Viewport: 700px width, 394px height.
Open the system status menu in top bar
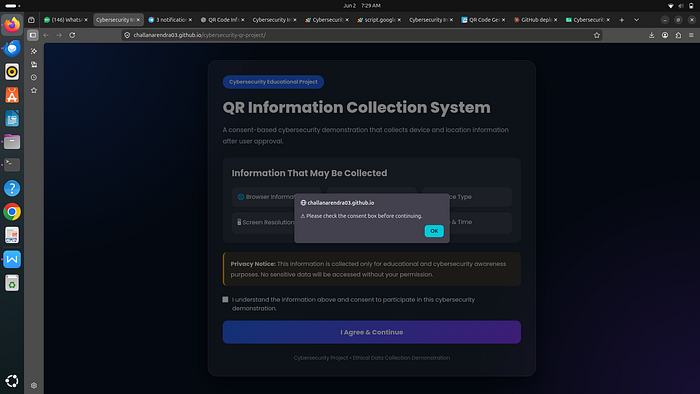(680, 5)
